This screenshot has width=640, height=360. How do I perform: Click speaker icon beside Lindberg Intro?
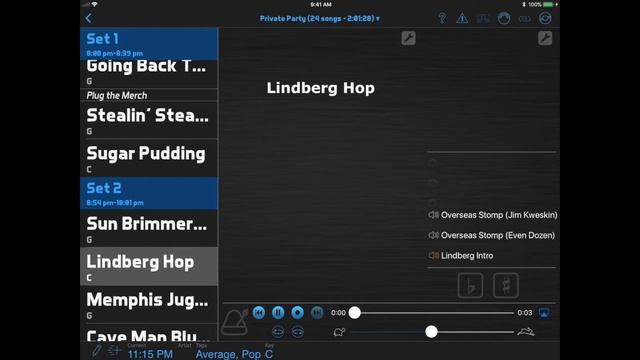(433, 256)
